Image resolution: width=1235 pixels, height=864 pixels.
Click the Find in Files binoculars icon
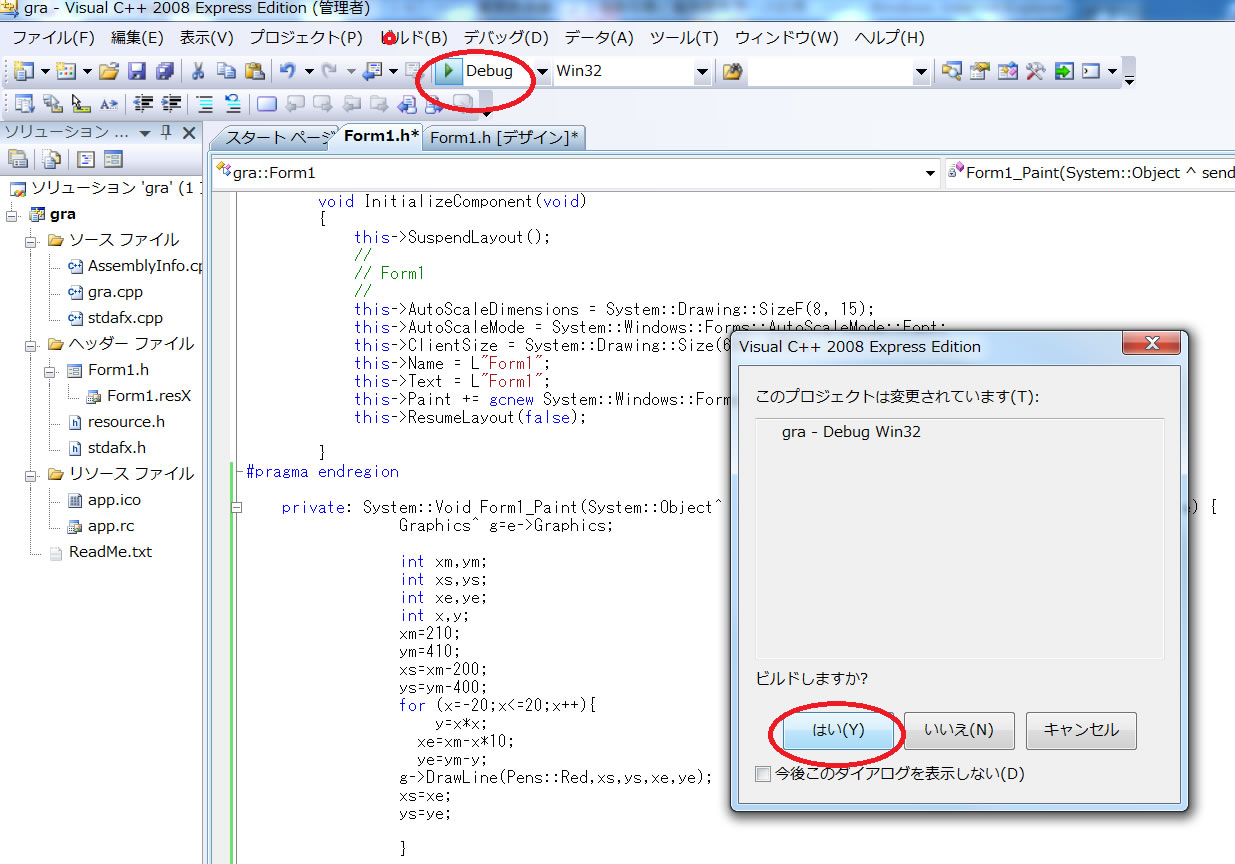[x=733, y=71]
